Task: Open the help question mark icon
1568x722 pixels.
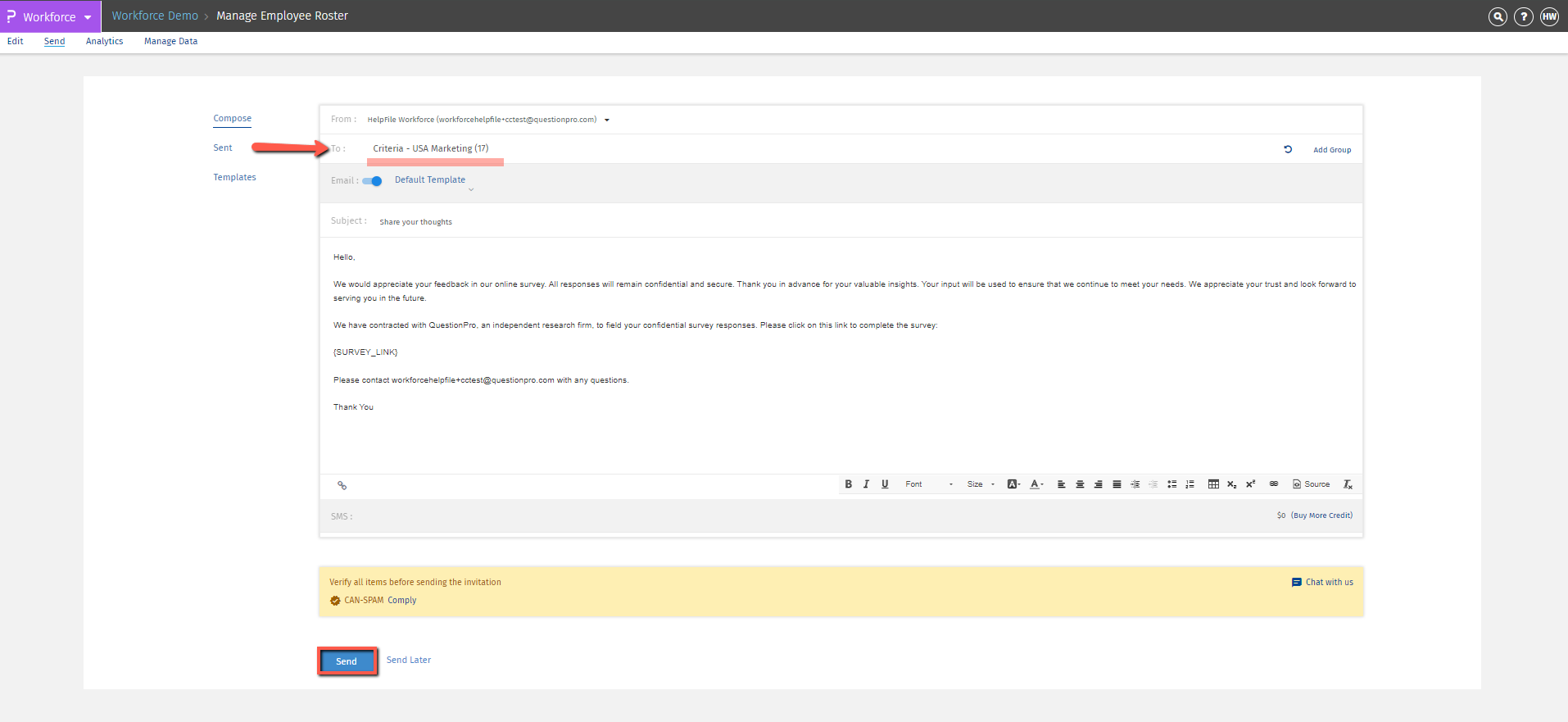Action: 1524,16
